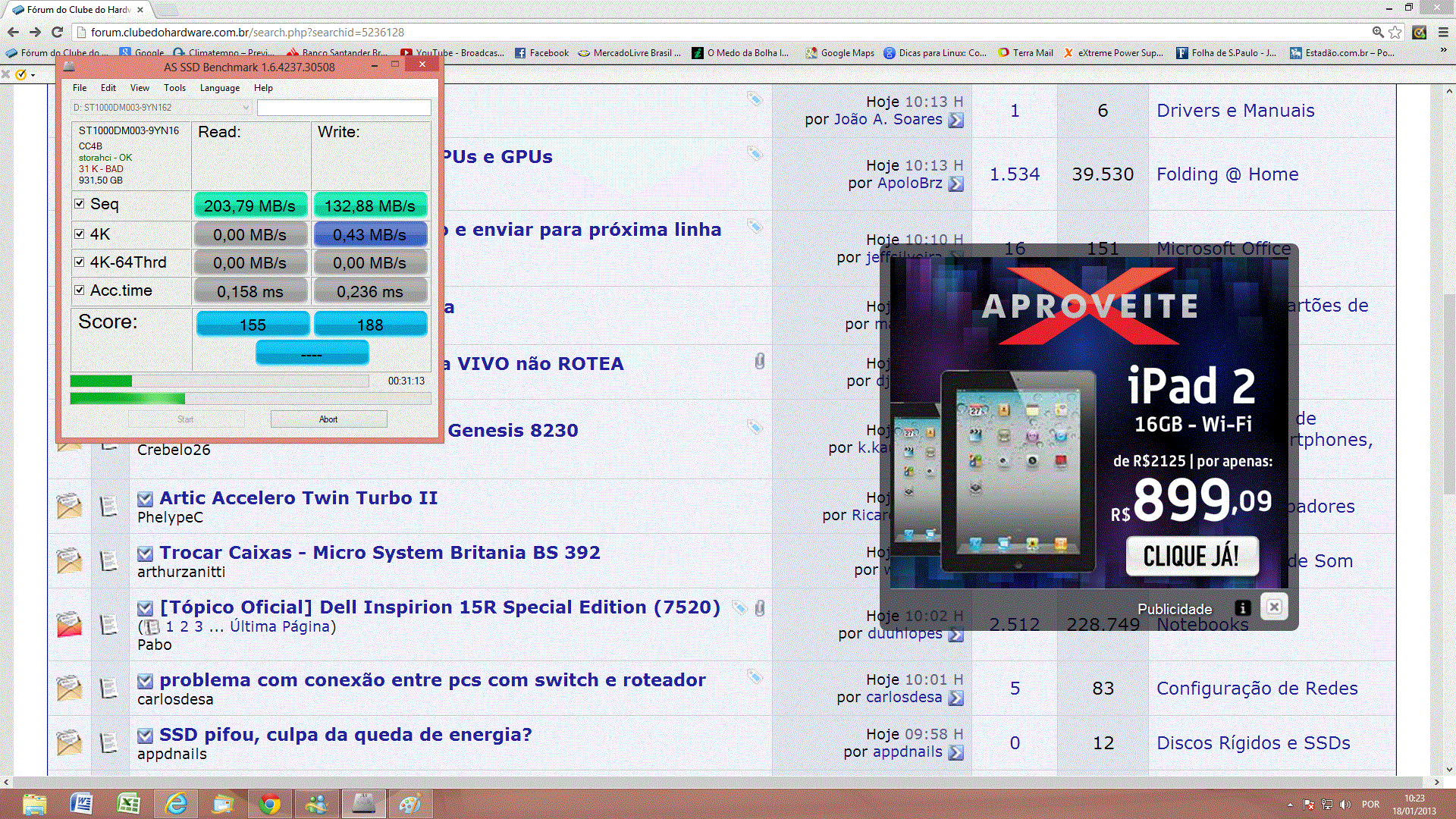Image resolution: width=1456 pixels, height=819 pixels.
Task: Click the envelope icon on the Artic Accelero row
Action: tap(69, 506)
